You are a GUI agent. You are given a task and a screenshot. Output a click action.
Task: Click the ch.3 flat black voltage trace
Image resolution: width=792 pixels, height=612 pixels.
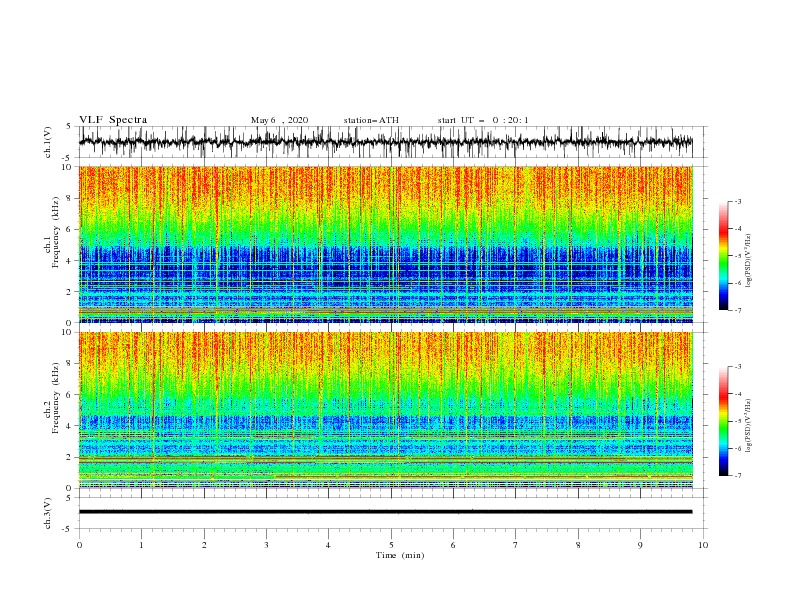[x=385, y=512]
